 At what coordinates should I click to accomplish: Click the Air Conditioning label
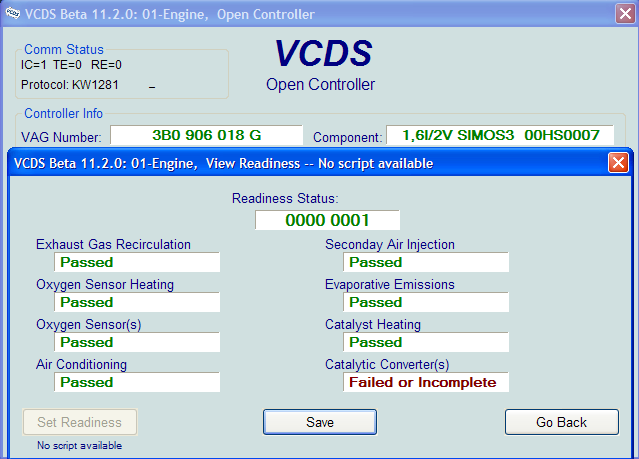click(x=82, y=364)
